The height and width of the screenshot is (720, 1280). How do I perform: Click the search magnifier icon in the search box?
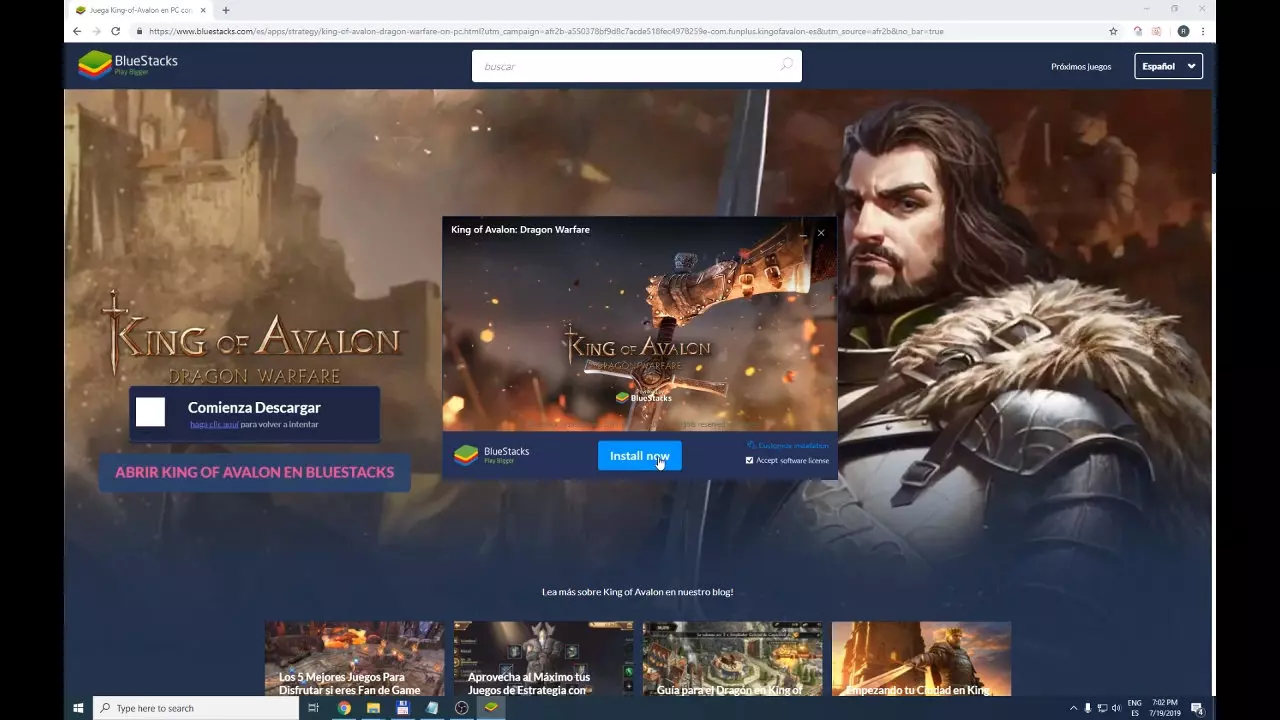click(x=786, y=66)
